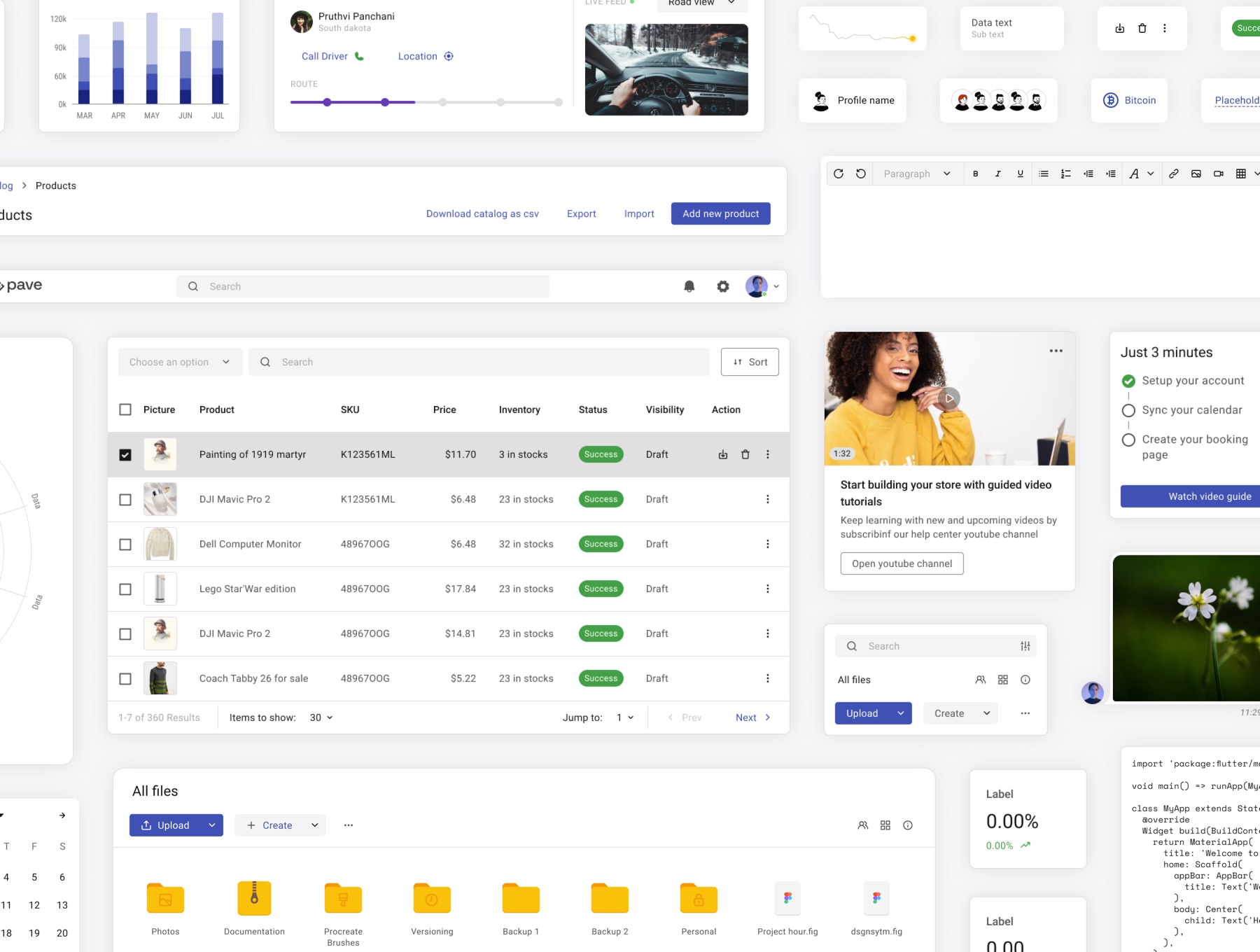
Task: Toggle the select-all checkbox in table header
Action: pos(125,409)
